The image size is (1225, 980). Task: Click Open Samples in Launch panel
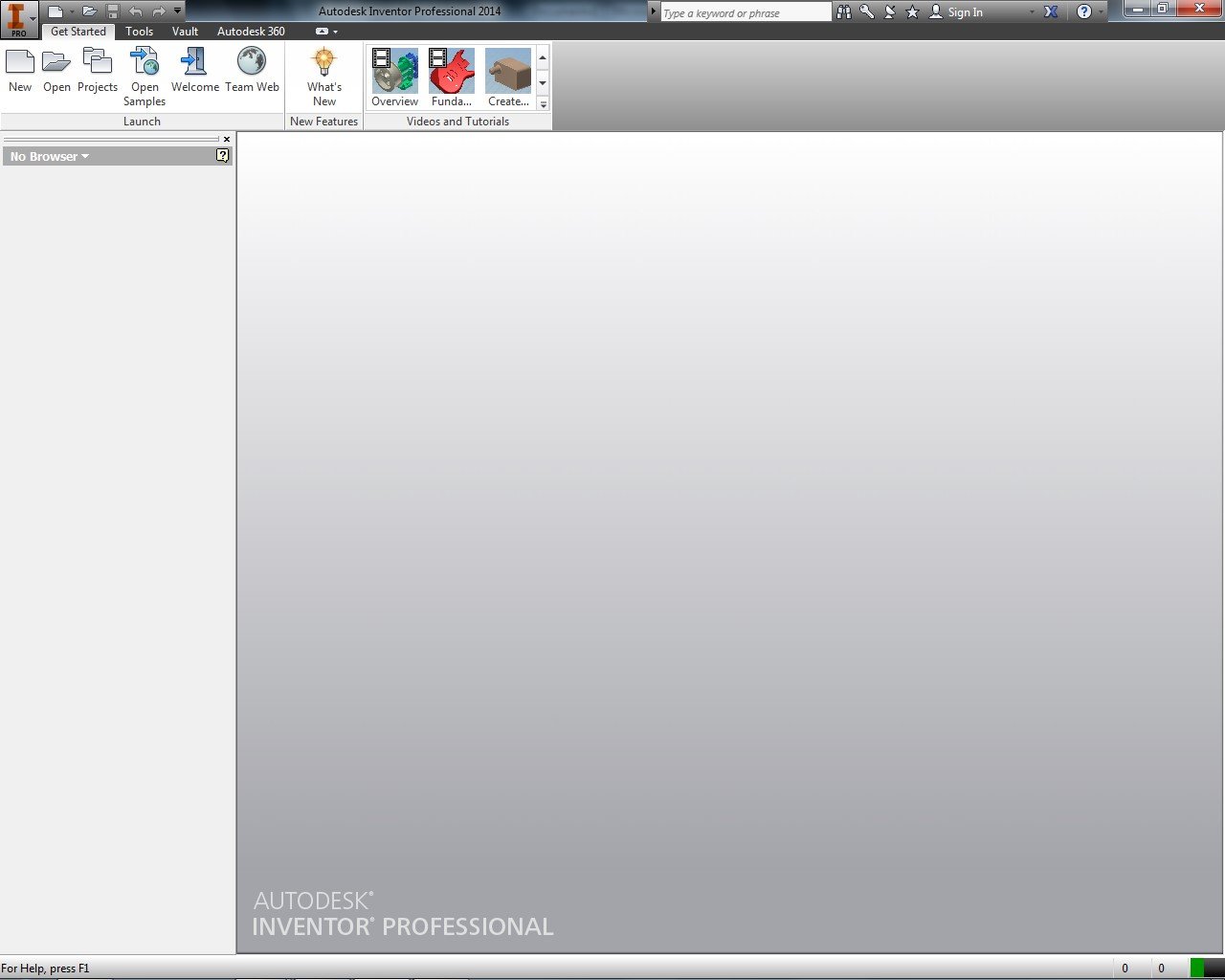[145, 78]
